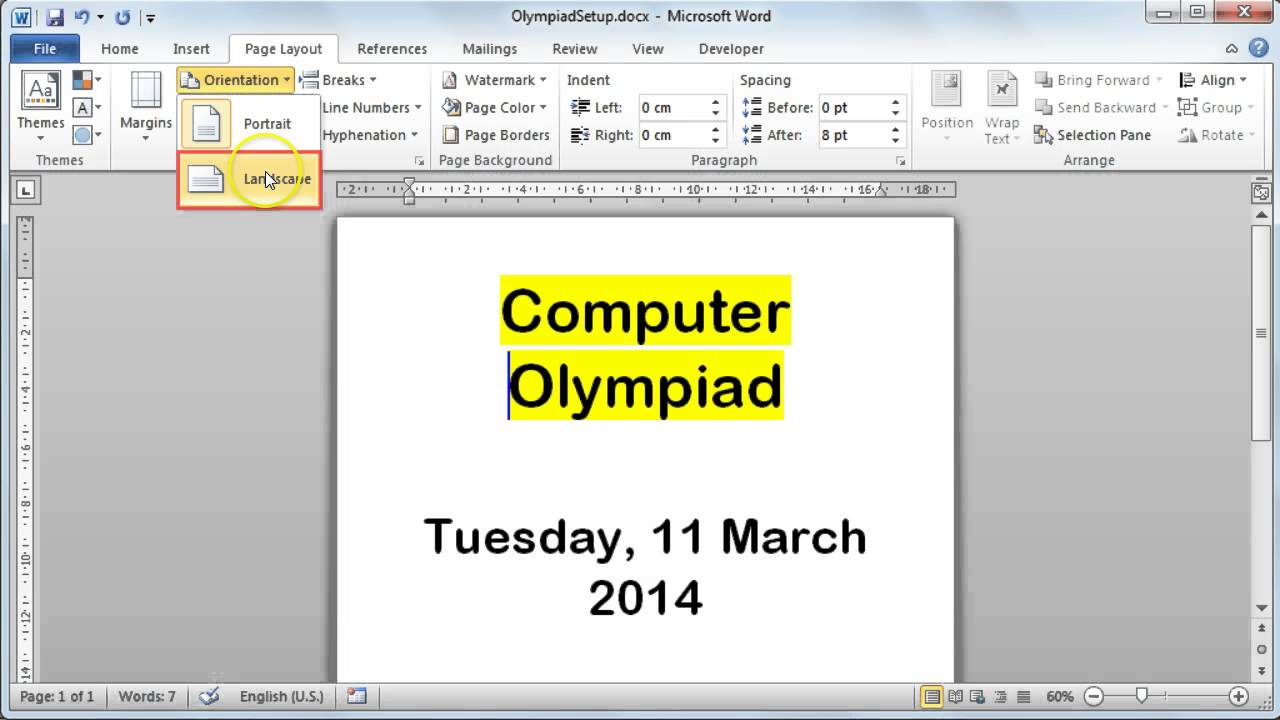Open Theme Effects dropdown
This screenshot has height=720, width=1280.
[87, 134]
